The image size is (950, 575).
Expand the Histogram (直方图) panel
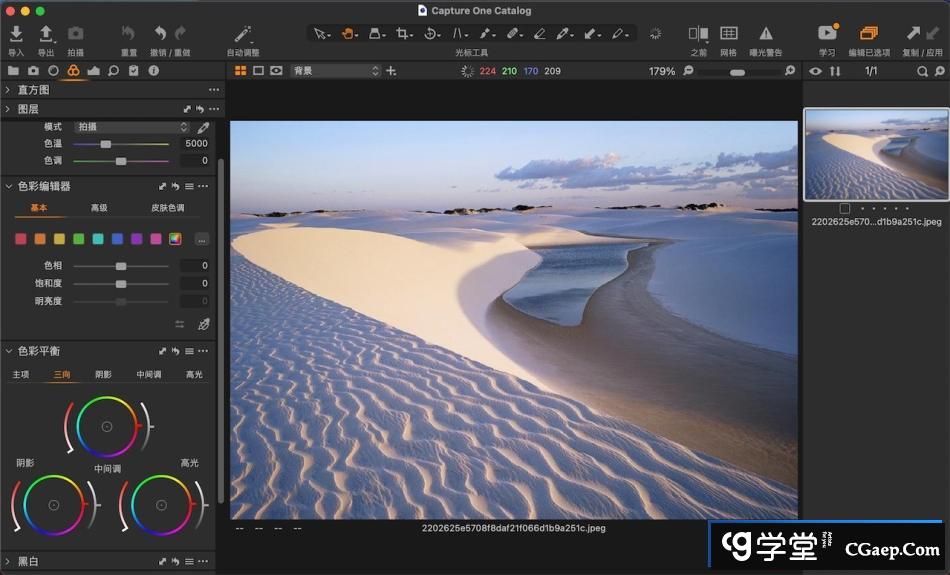click(9, 90)
